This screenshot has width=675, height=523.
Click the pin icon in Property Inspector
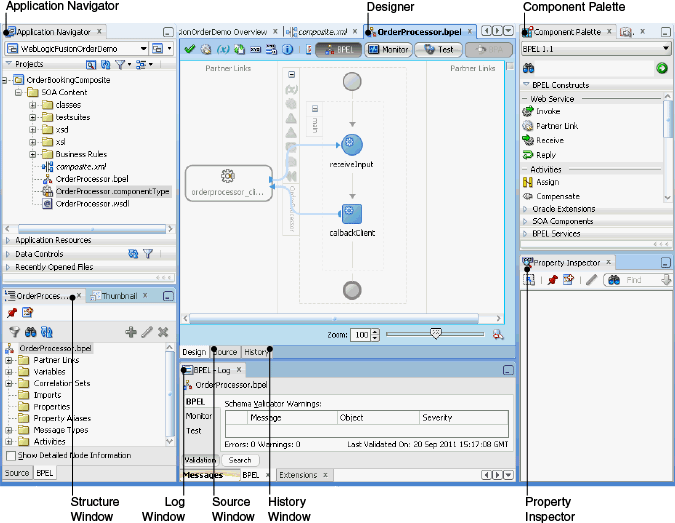[x=552, y=280]
